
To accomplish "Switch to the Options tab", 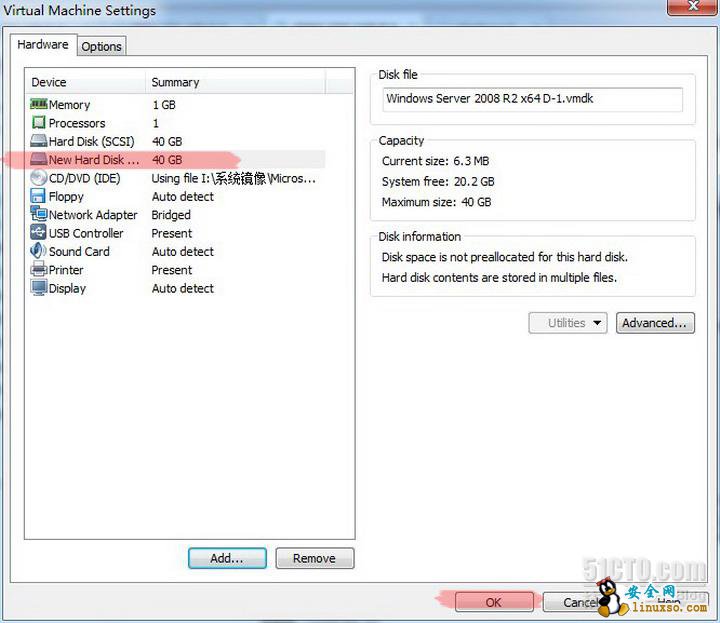I will (101, 46).
